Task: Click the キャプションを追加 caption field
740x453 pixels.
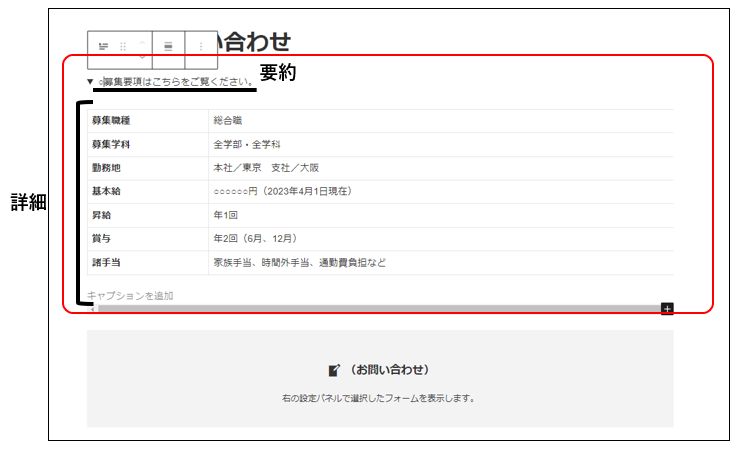Action: [x=130, y=295]
